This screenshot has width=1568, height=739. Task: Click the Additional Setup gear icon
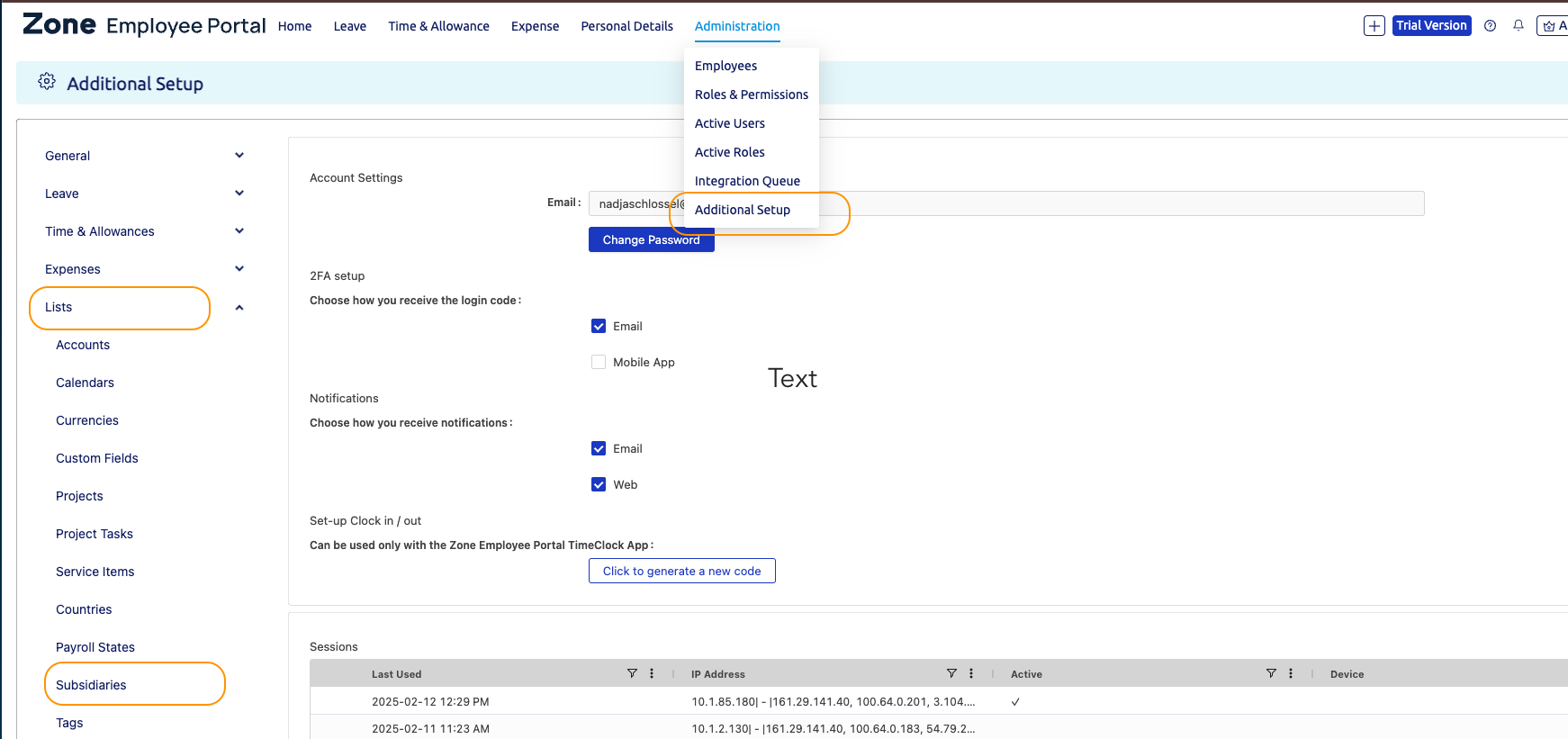coord(47,82)
